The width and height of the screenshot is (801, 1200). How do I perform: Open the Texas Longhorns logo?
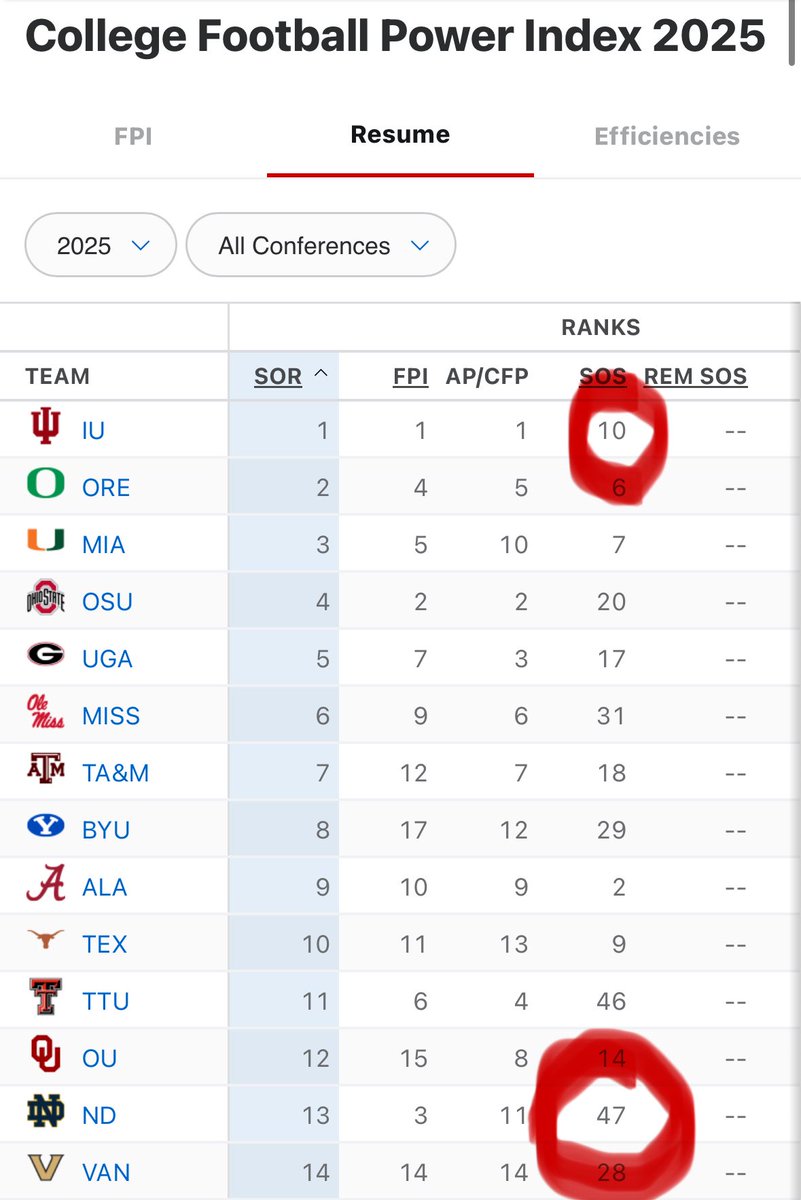pos(45,940)
